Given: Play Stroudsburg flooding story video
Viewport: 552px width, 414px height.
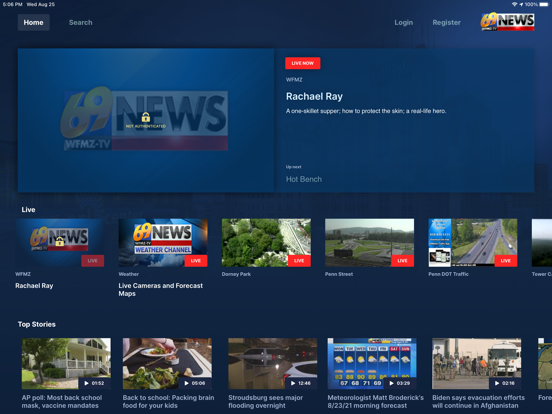Looking at the screenshot, I should [x=272, y=363].
